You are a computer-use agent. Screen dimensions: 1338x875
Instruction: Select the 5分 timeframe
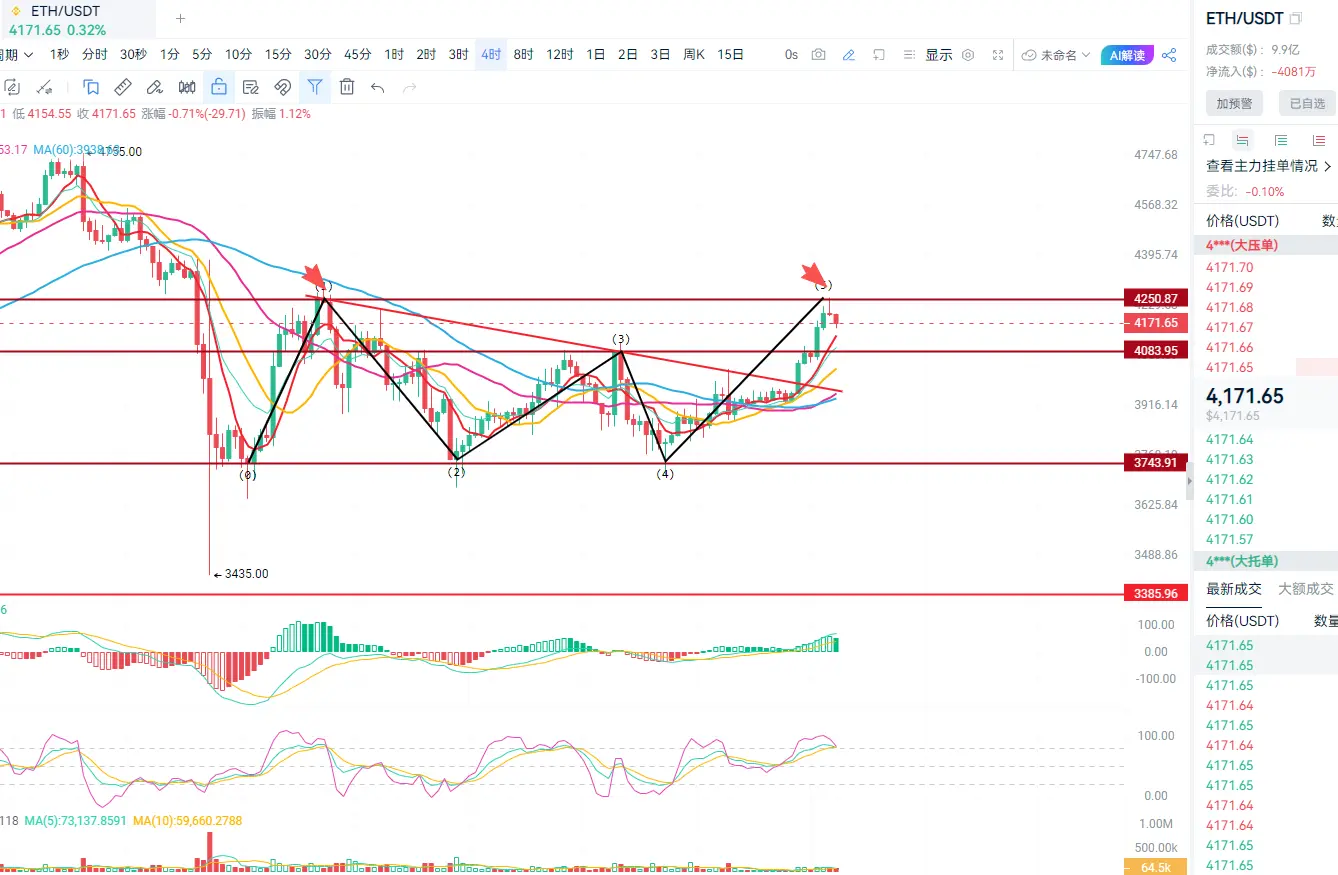click(202, 55)
